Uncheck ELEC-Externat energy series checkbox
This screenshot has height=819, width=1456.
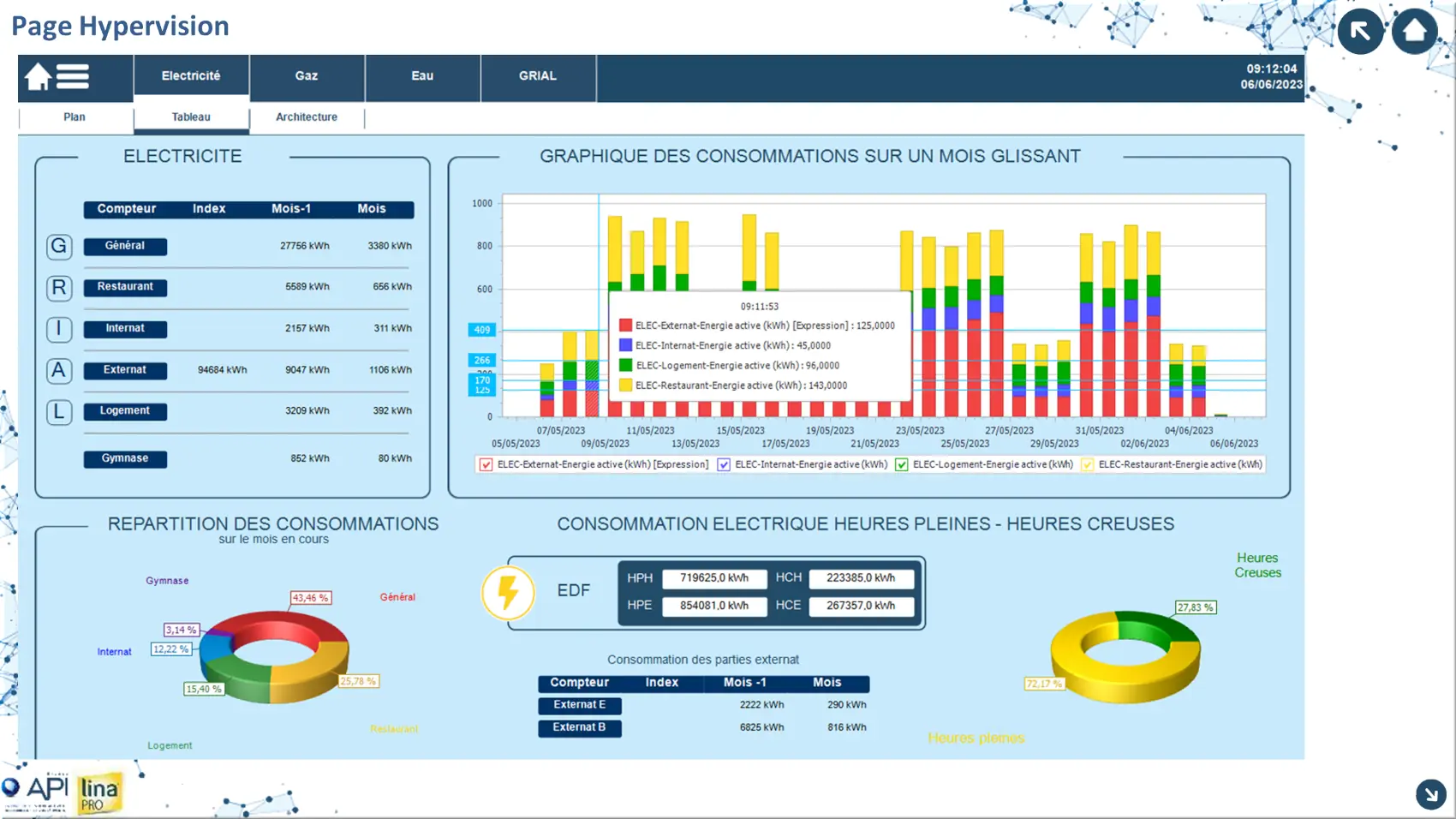(486, 465)
